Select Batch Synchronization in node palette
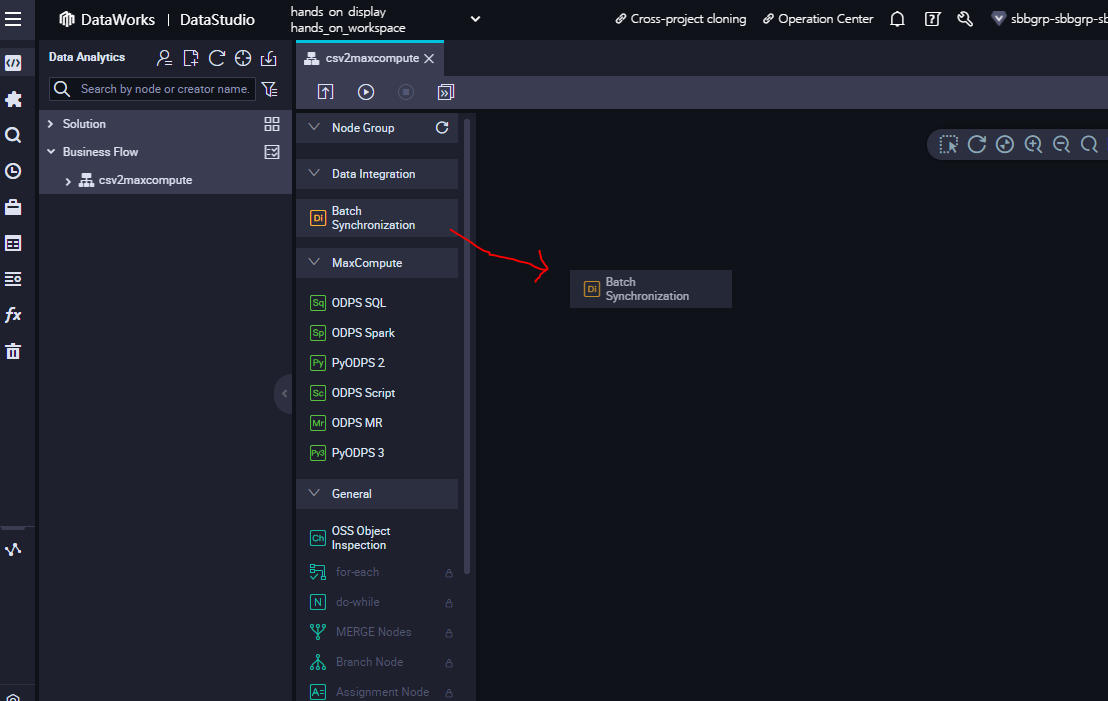Image resolution: width=1108 pixels, height=701 pixels. 377,218
